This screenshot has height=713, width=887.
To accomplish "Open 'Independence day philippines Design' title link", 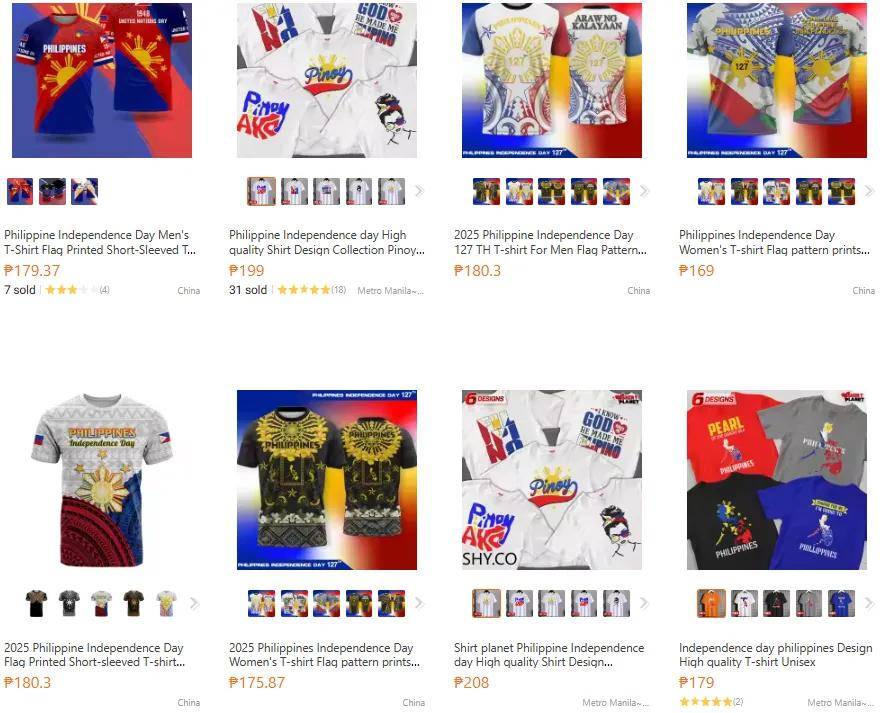I will 776,655.
